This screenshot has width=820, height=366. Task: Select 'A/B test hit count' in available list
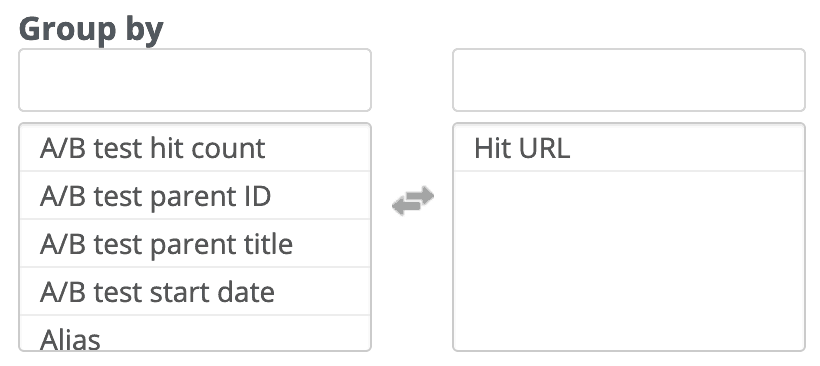(x=195, y=148)
